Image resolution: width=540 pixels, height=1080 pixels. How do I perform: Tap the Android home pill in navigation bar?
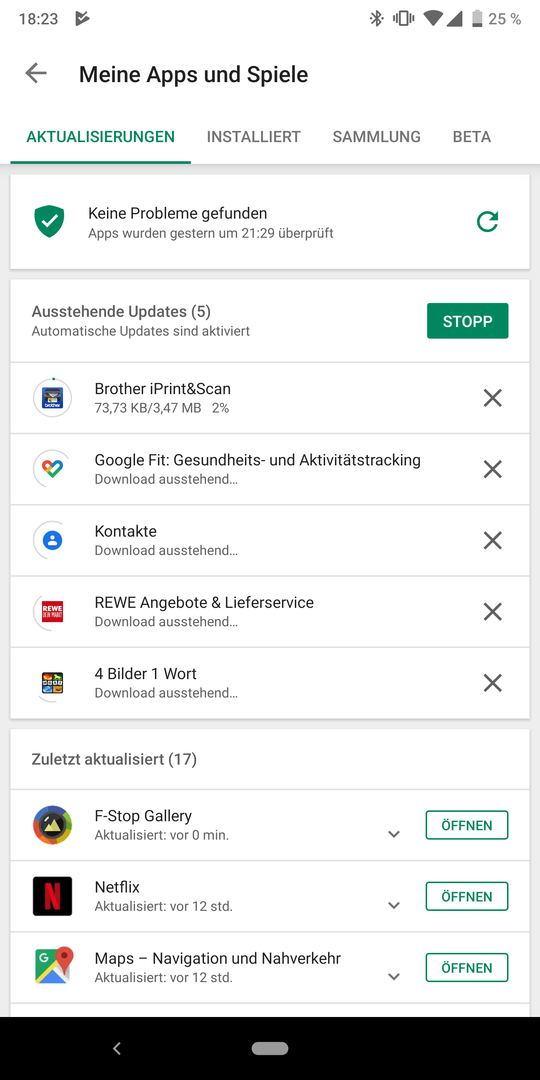click(270, 1048)
